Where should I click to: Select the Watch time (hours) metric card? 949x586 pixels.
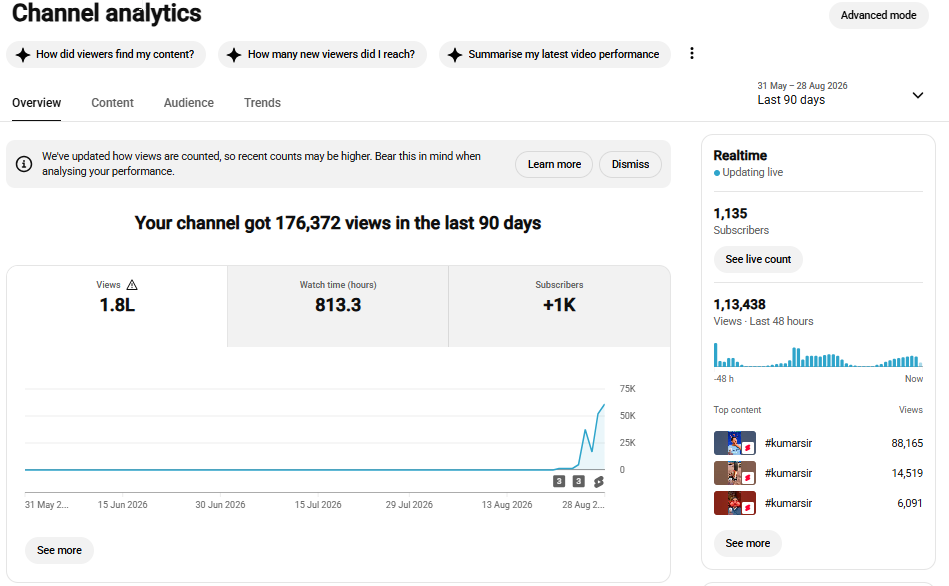338,306
